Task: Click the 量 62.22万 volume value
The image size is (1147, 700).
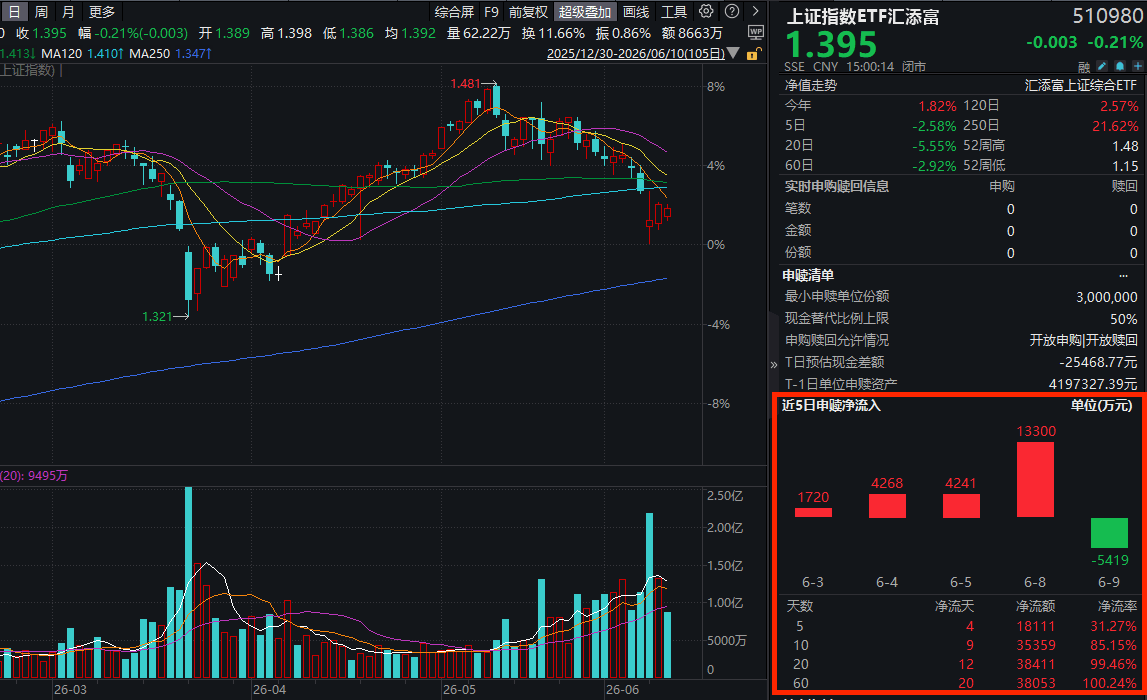Action: [x=478, y=33]
